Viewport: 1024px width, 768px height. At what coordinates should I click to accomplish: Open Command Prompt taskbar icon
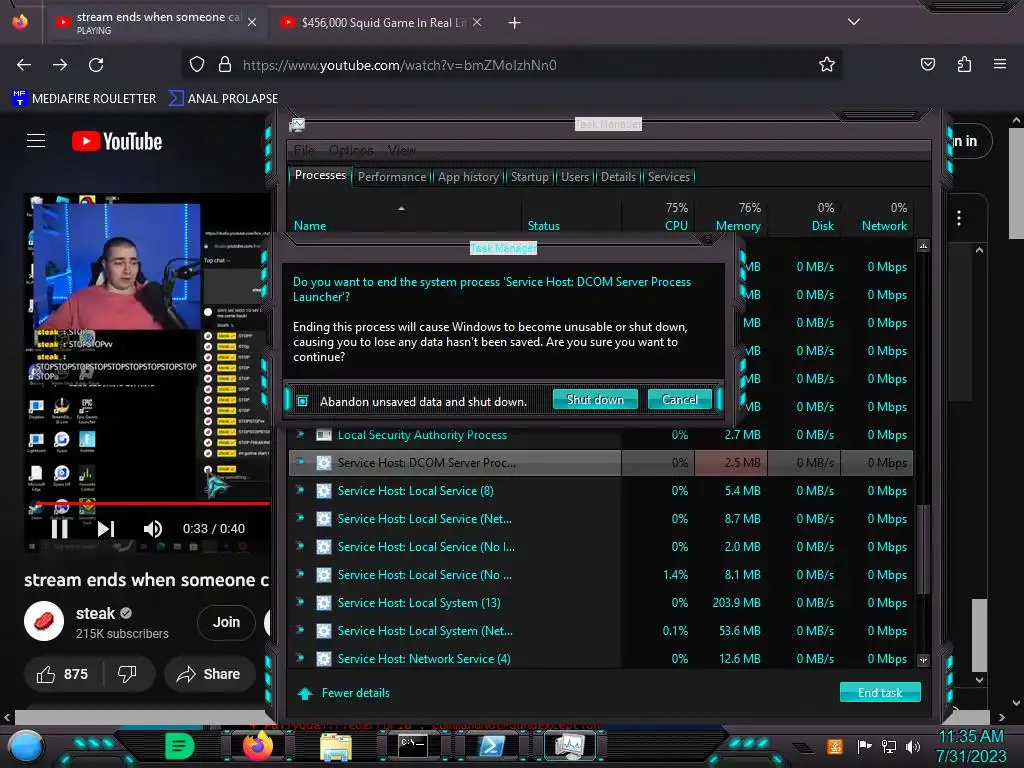(x=413, y=746)
